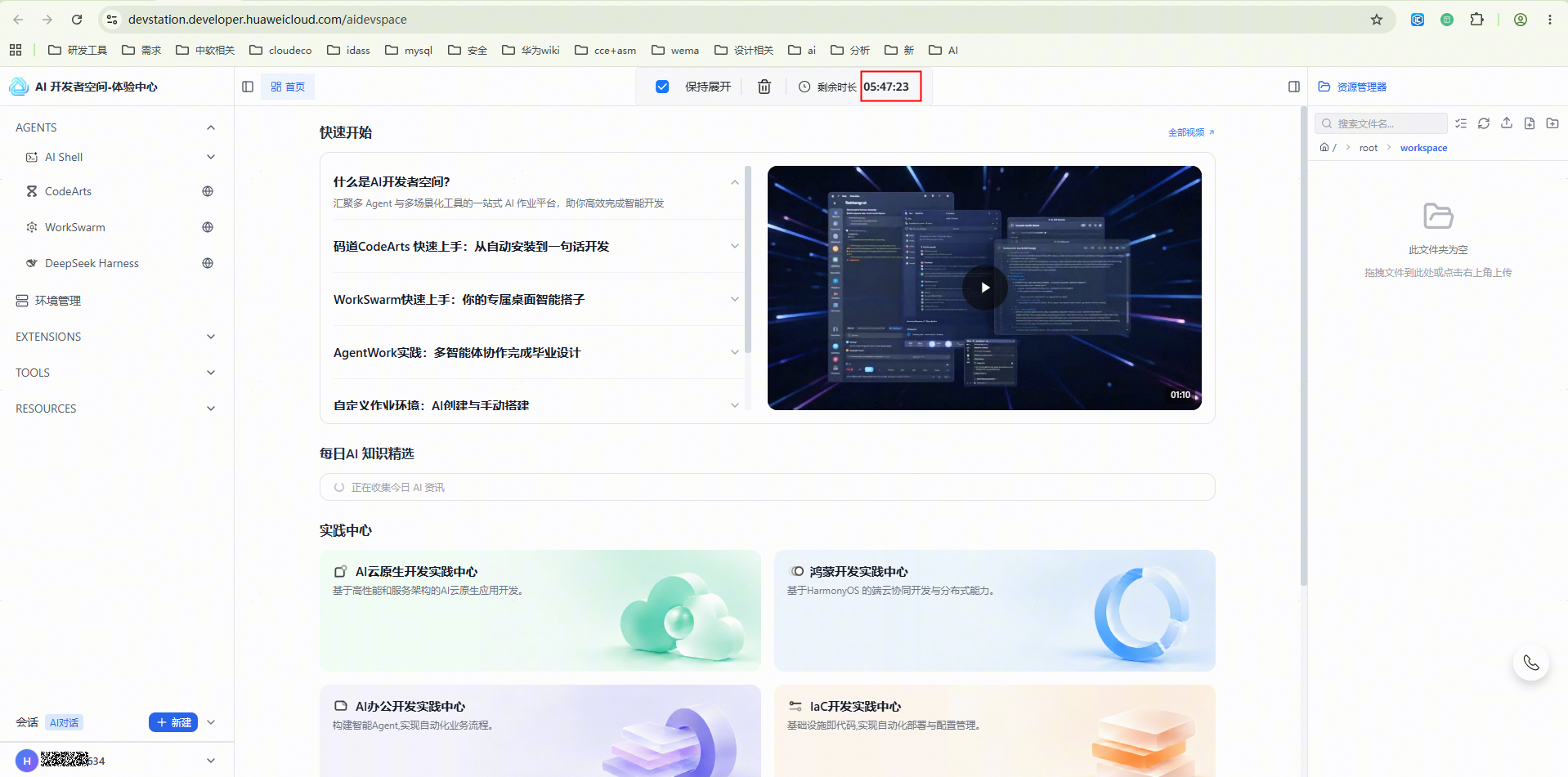Open the apps grid in bookmarks bar
This screenshot has height=777, width=1568.
(16, 50)
